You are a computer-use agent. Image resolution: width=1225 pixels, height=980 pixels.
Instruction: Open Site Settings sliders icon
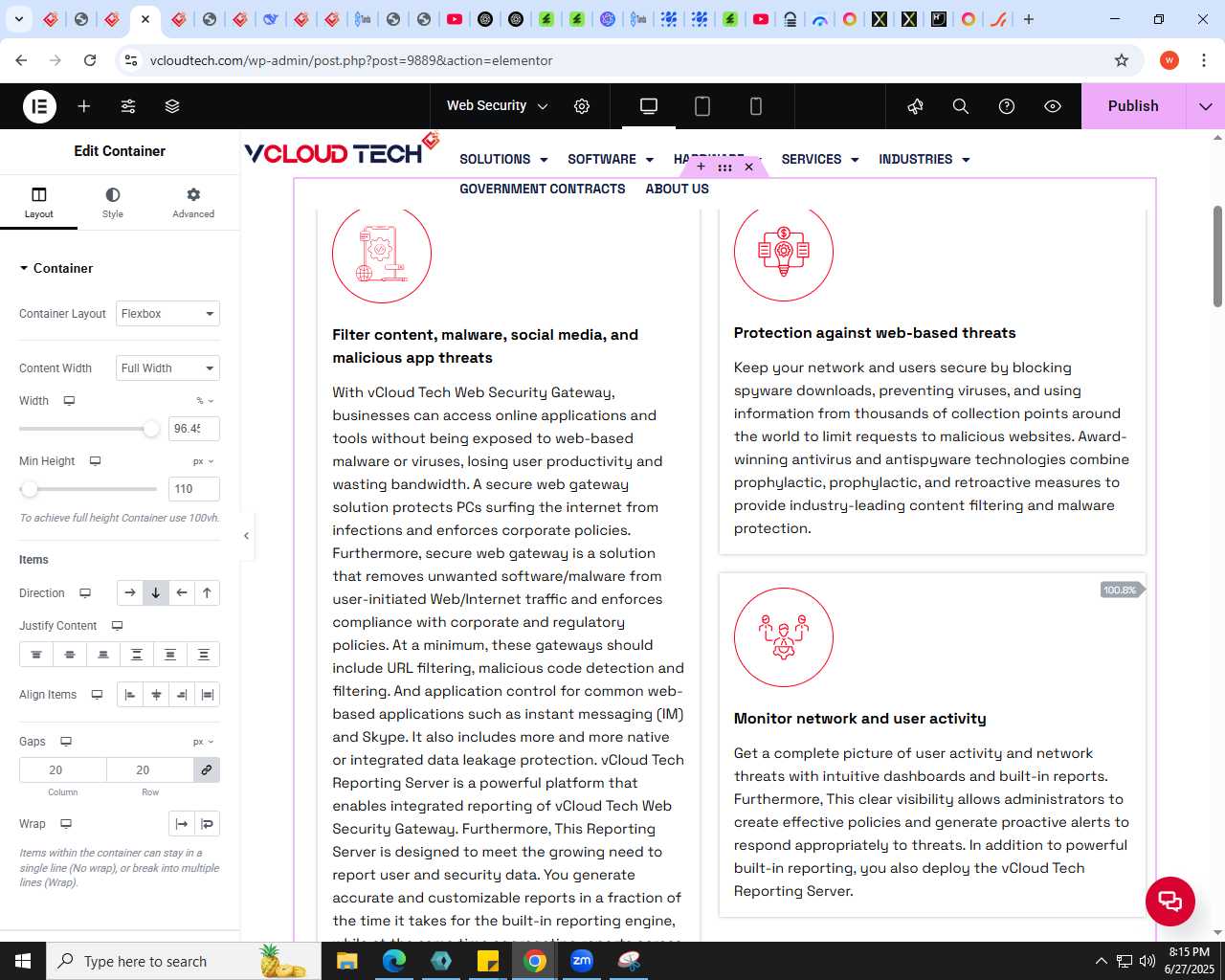point(128,106)
